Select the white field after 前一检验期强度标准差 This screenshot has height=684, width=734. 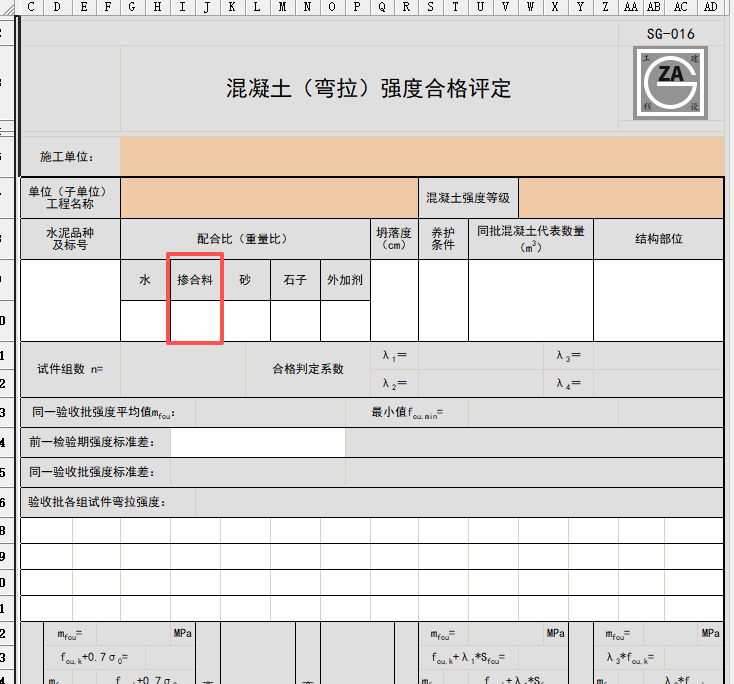click(258, 442)
